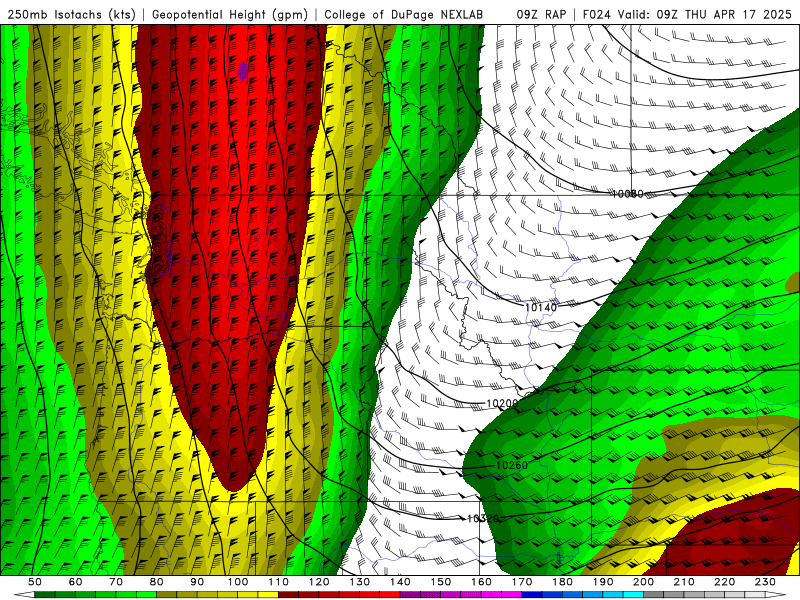The width and height of the screenshot is (800, 600).
Task: Click the 10080 height contour label
Action: point(628,194)
